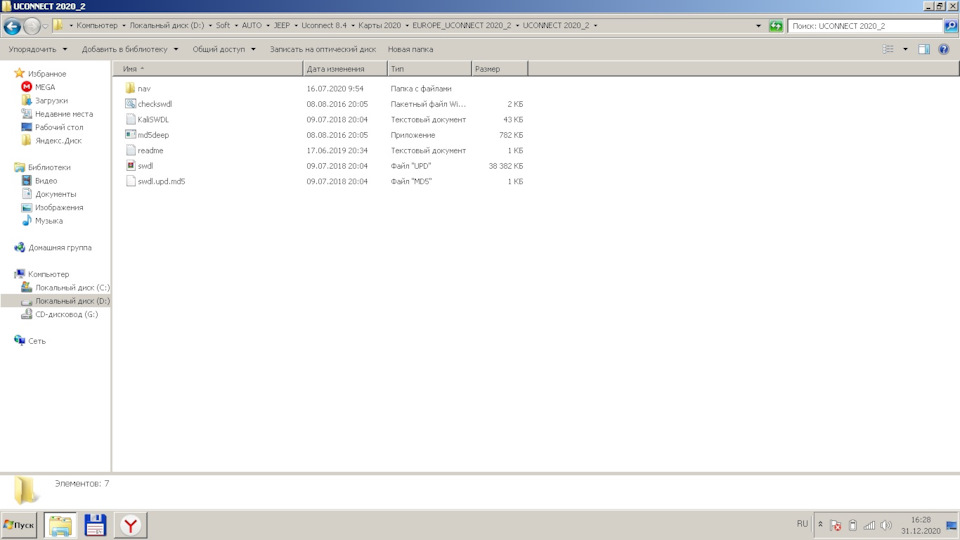Image resolution: width=960 pixels, height=540 pixels.
Task: Select CD-дисковод (G:)
Action: click(x=66, y=315)
